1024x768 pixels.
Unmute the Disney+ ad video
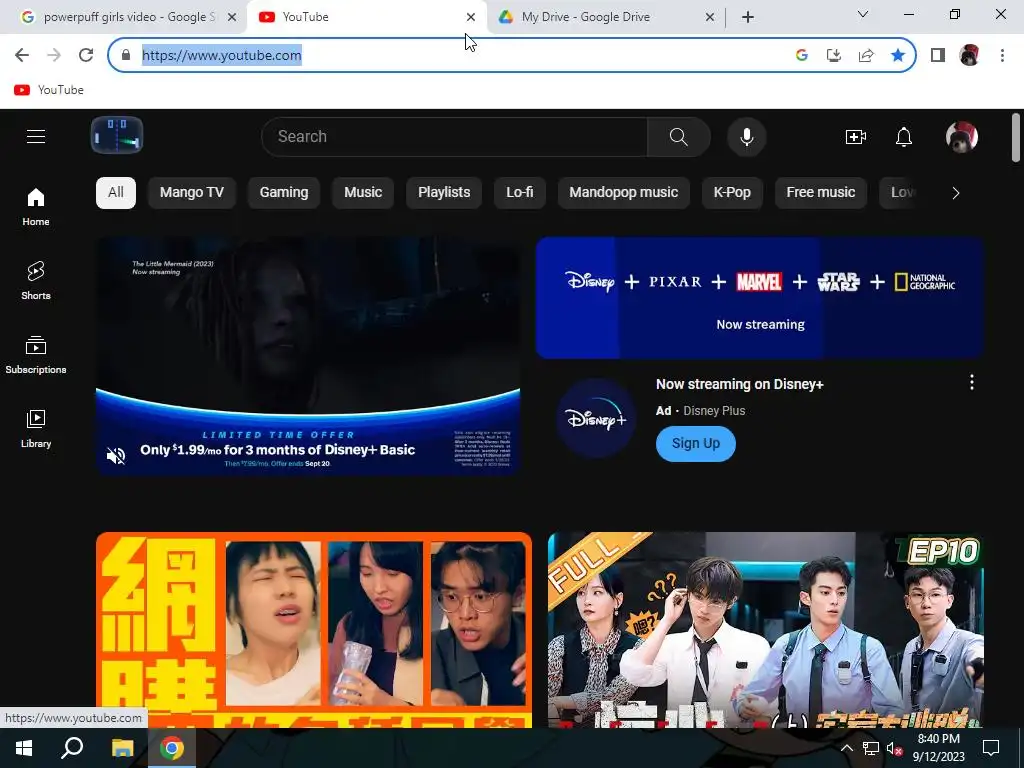(116, 456)
